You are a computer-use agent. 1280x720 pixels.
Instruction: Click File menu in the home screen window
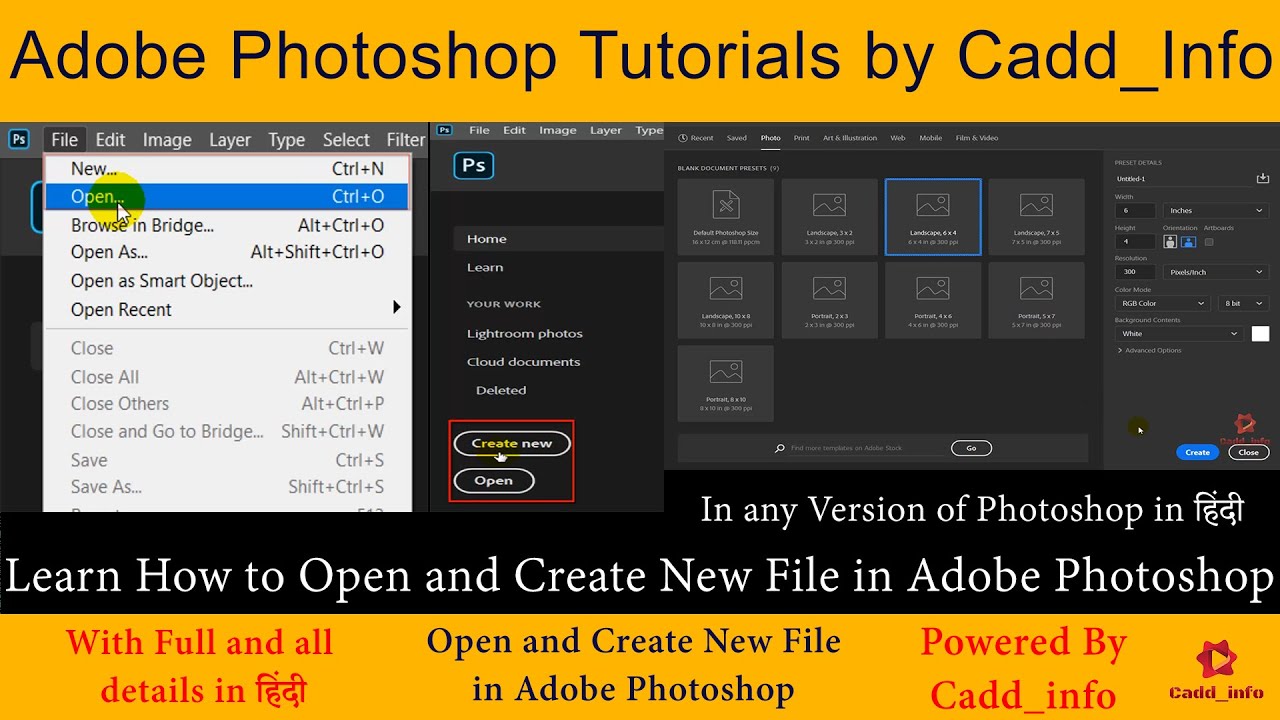coord(479,130)
